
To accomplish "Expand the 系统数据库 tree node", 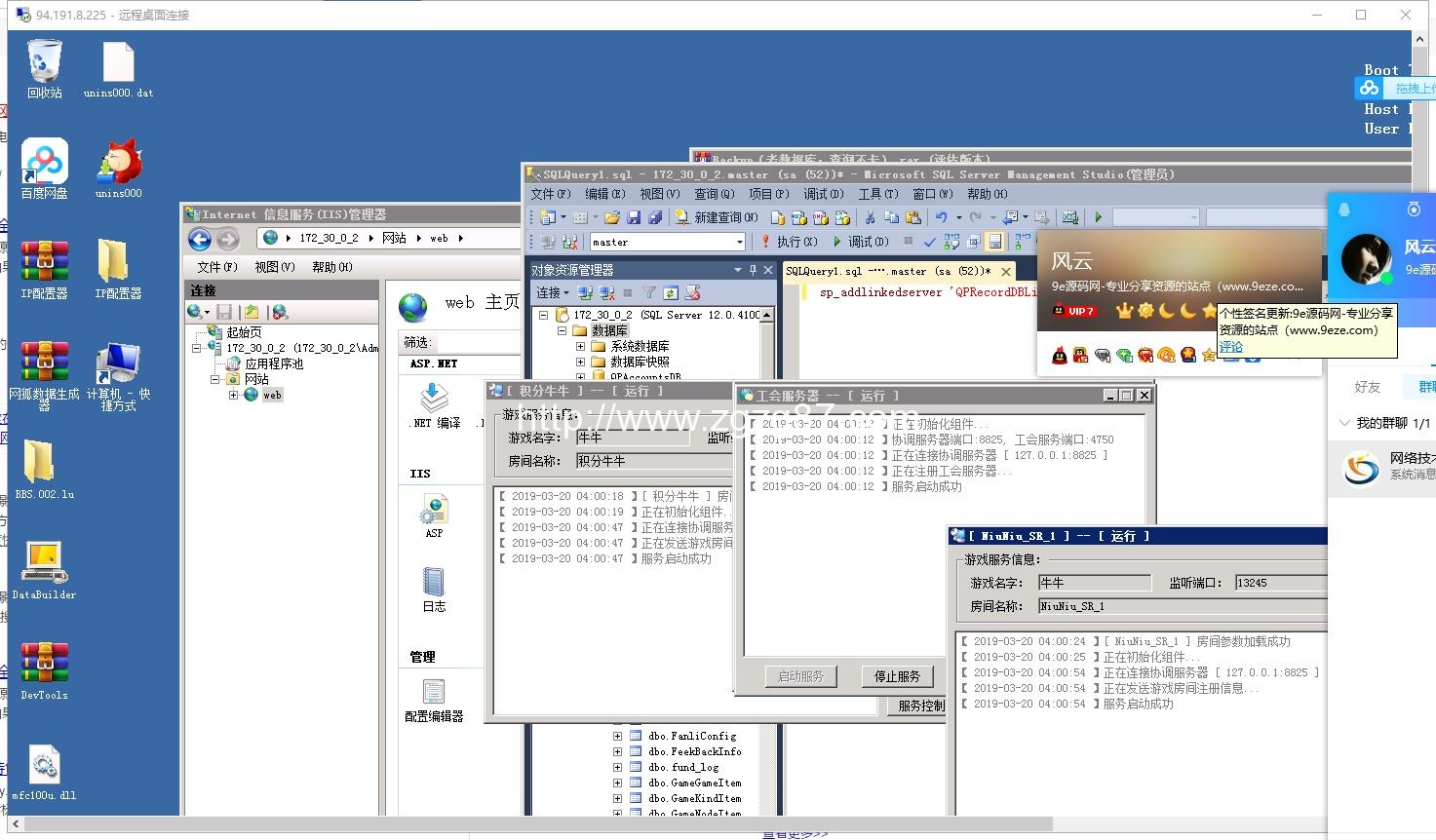I will coord(581,346).
